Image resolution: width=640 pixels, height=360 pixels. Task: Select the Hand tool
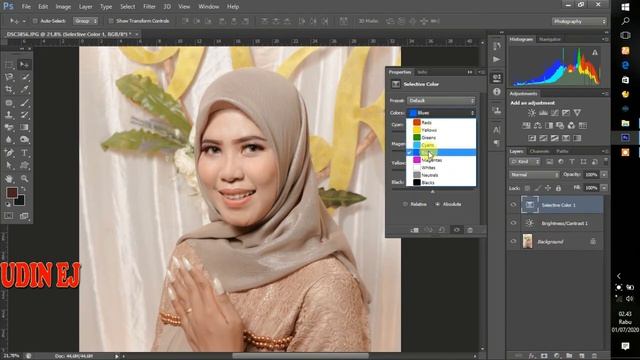[x=9, y=178]
